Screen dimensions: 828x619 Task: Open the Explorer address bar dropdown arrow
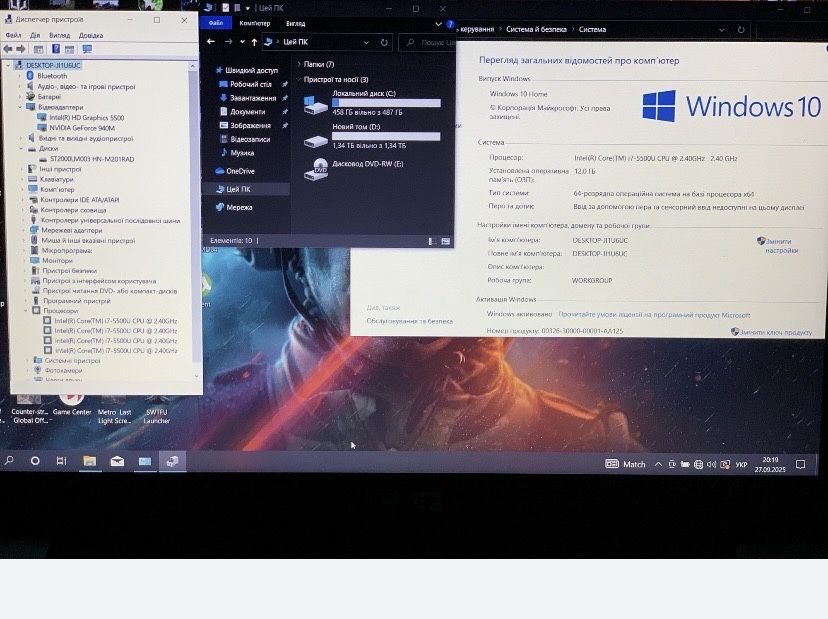tap(366, 42)
